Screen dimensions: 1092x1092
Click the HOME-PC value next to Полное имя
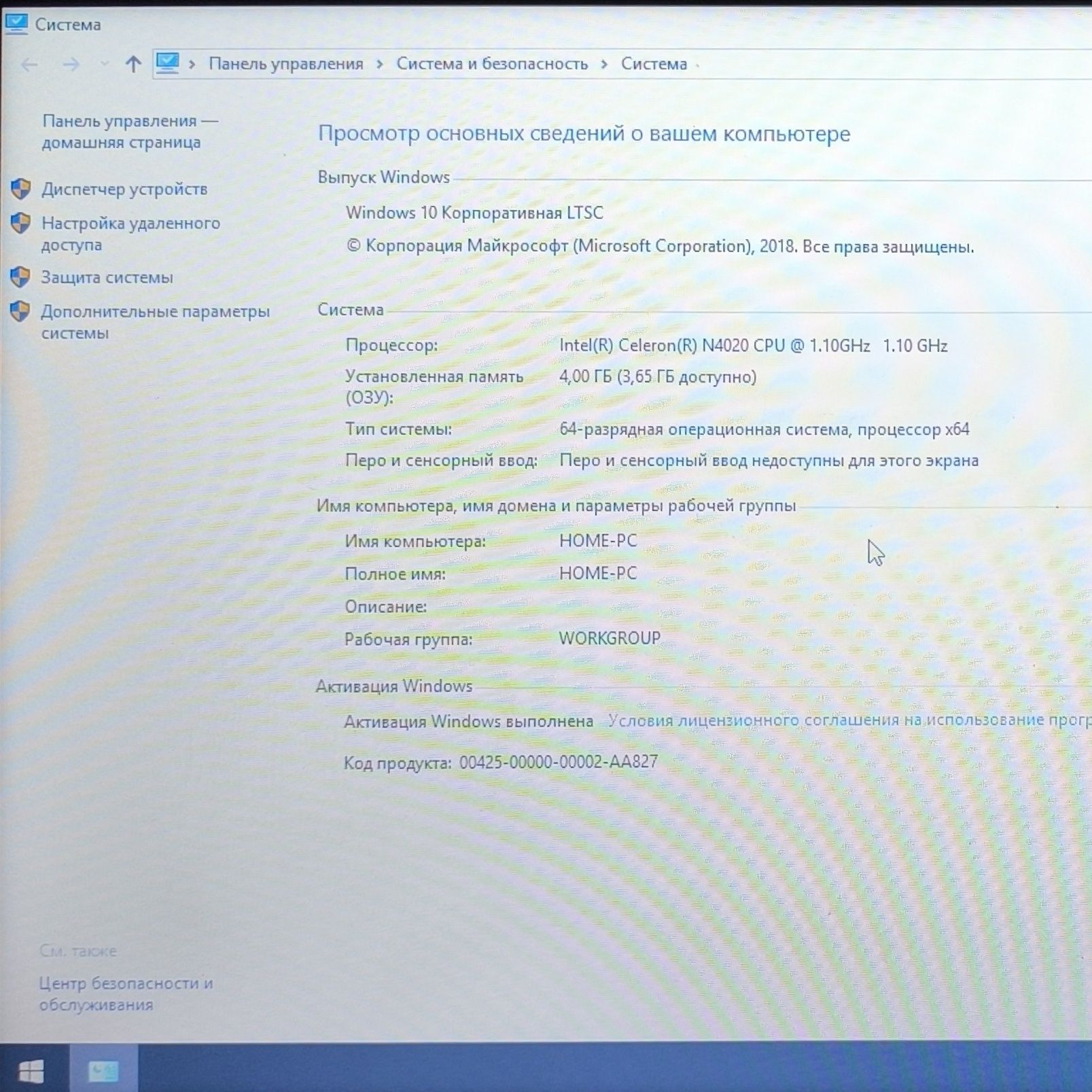click(598, 573)
